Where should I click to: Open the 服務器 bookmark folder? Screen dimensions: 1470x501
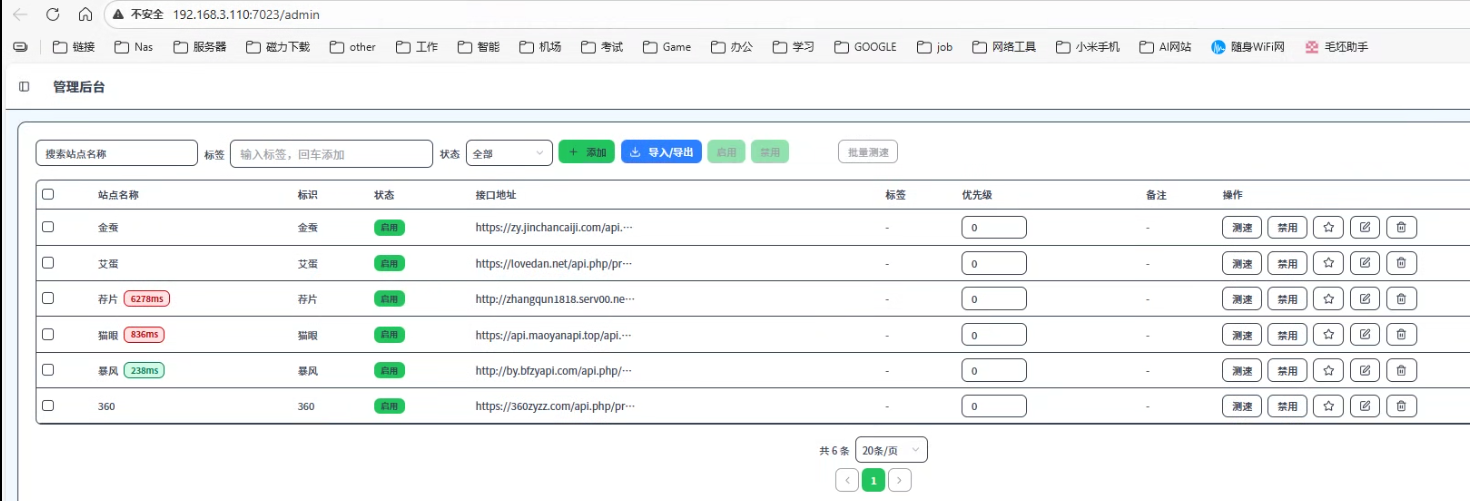200,47
